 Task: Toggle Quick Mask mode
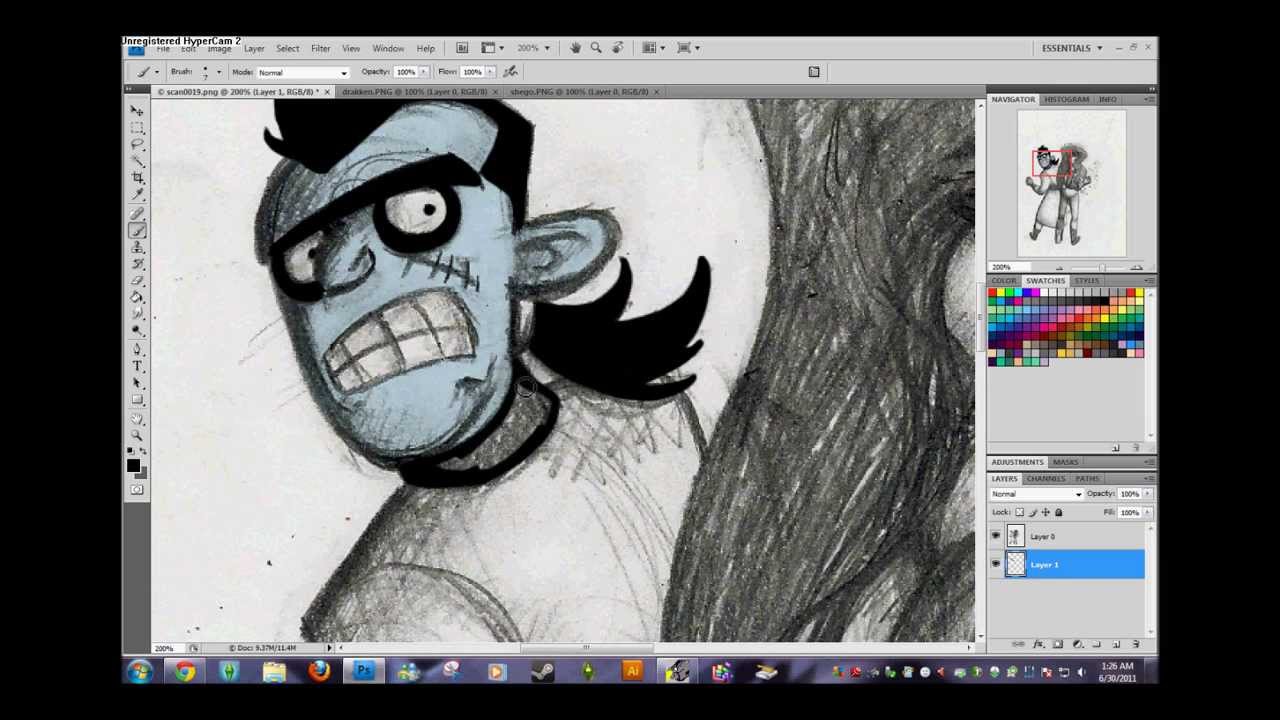tap(137, 490)
